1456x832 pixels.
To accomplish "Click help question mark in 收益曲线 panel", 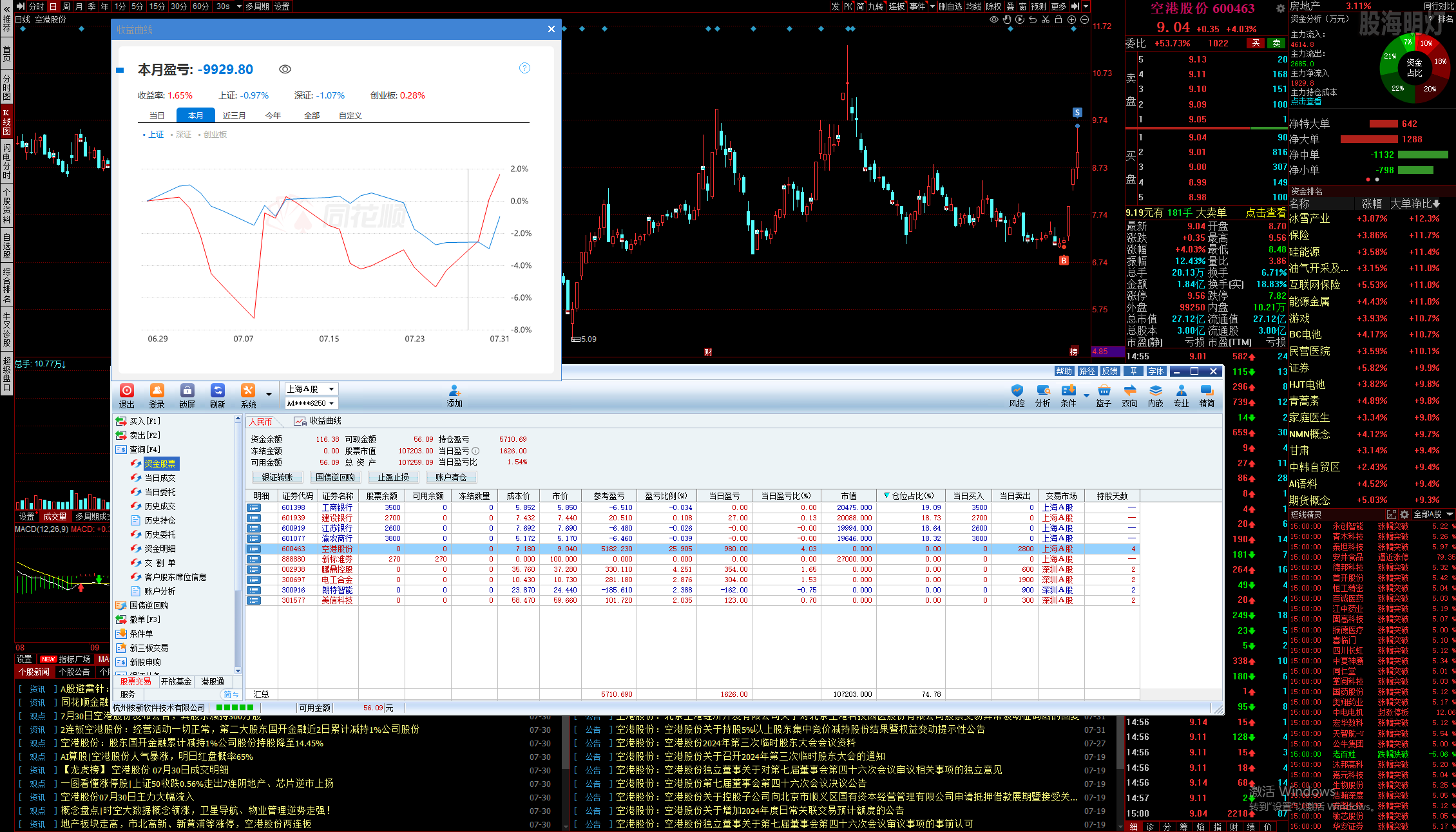I will (x=525, y=68).
